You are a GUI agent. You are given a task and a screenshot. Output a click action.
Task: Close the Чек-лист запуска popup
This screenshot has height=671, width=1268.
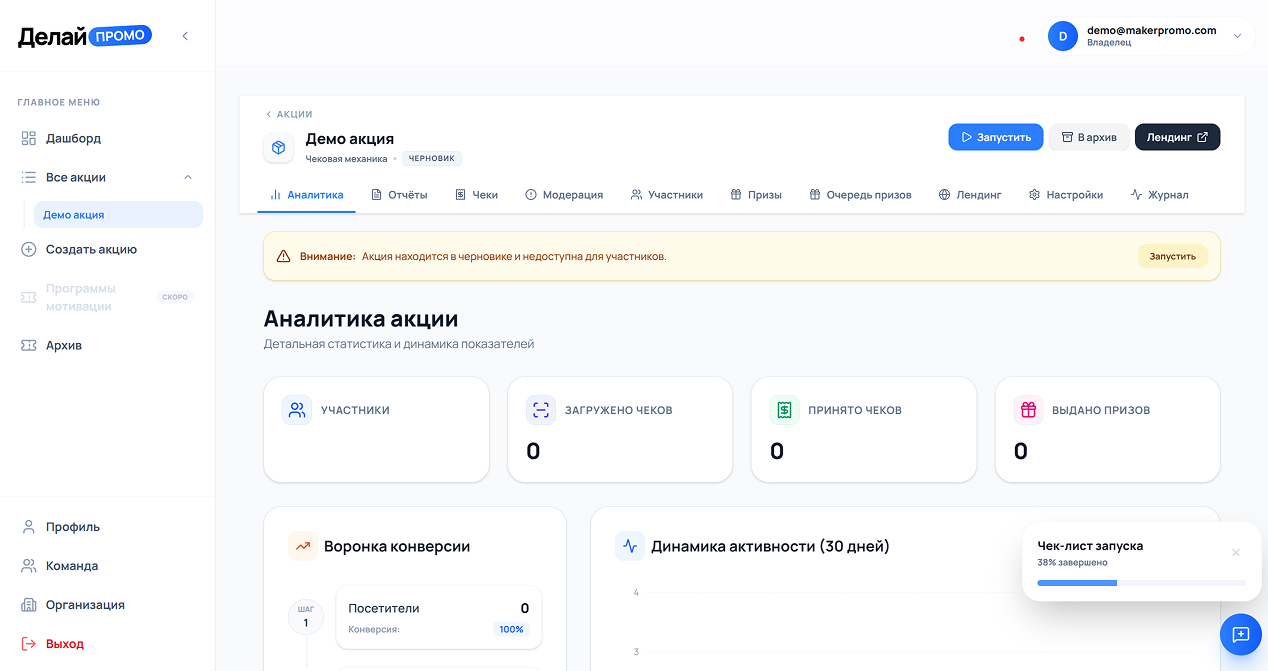click(1236, 552)
